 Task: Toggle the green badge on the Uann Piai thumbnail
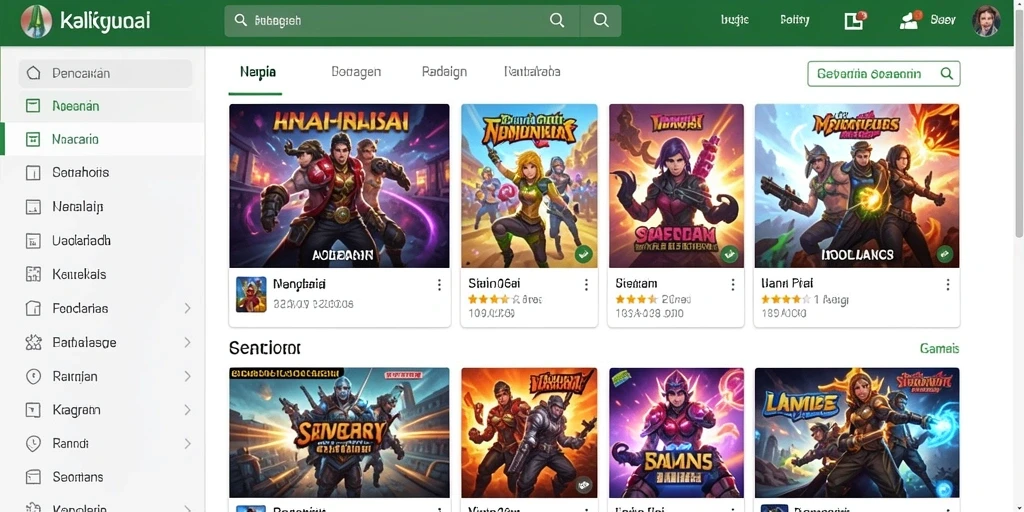(944, 254)
